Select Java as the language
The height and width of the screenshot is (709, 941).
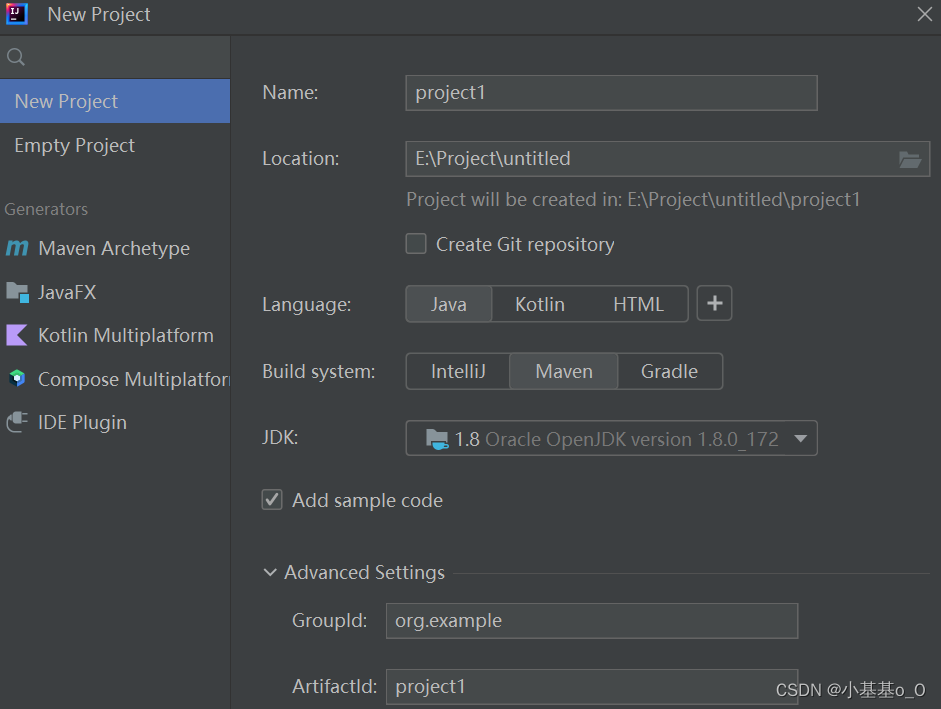tap(449, 304)
